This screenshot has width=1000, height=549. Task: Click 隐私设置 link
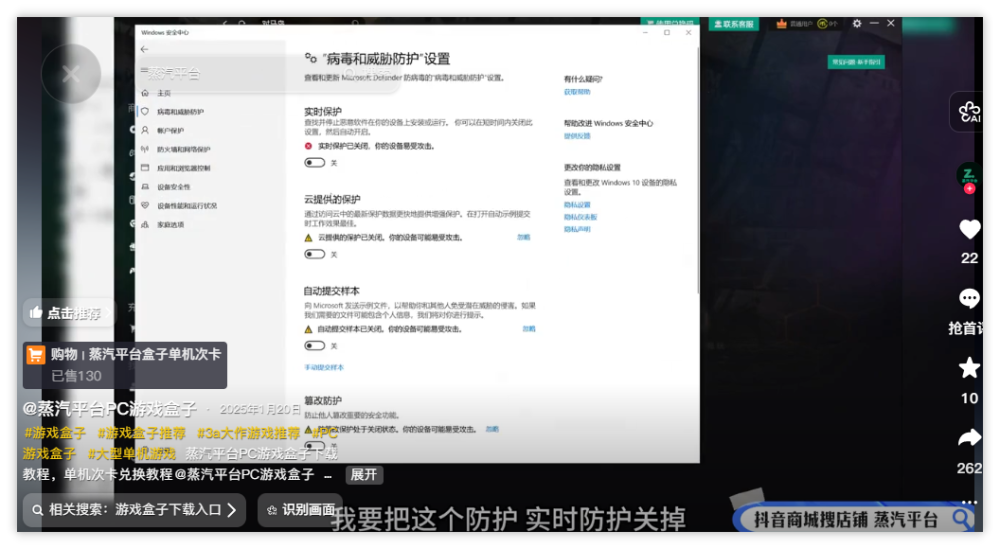577,205
